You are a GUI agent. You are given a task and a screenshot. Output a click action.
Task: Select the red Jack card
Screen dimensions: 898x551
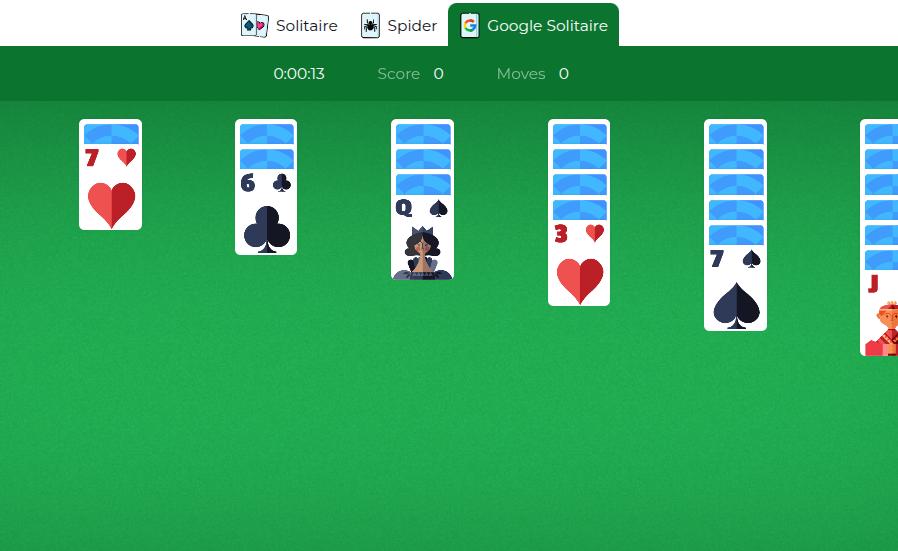(x=879, y=313)
